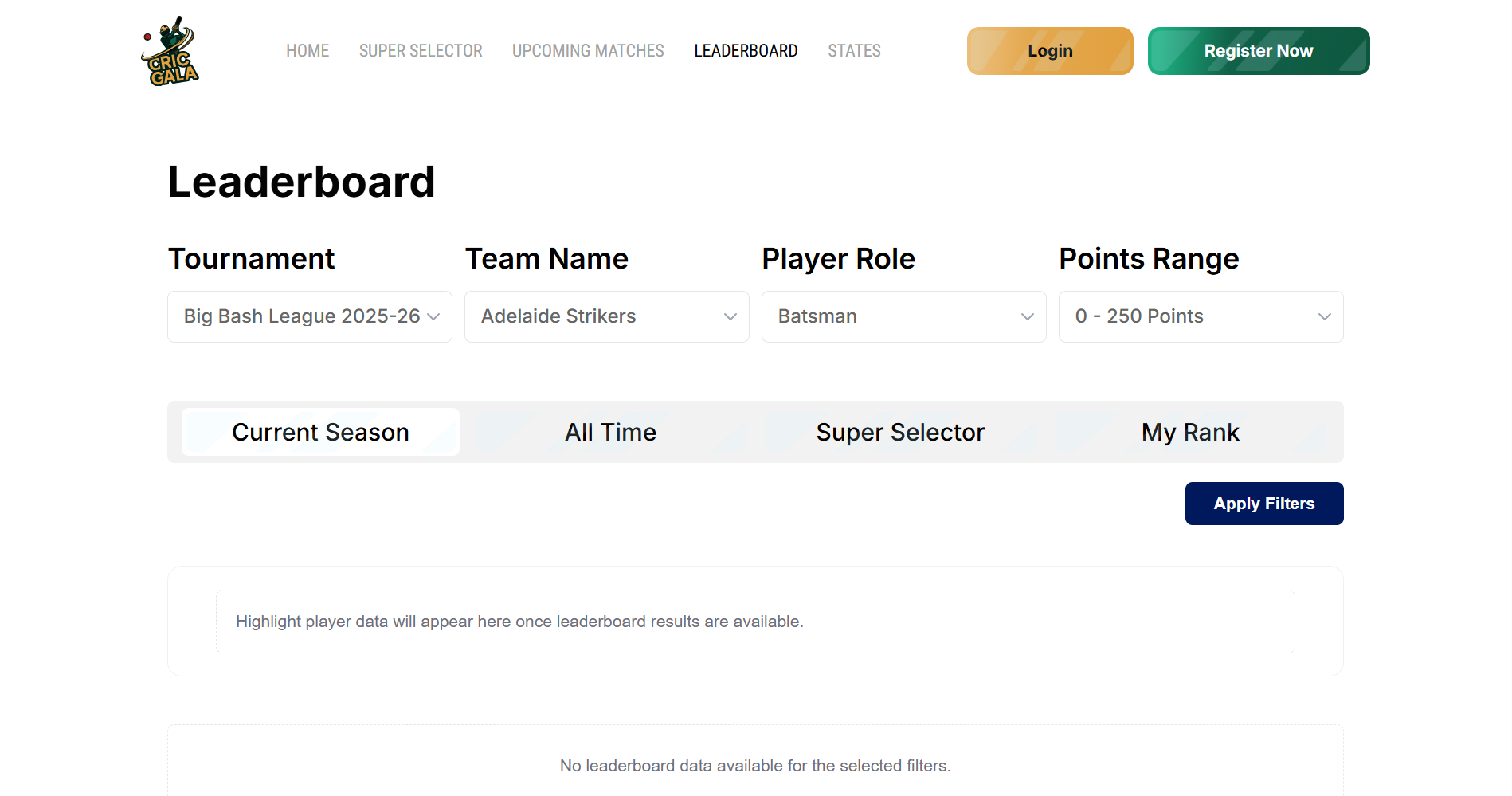Viewport: 1512px width, 796px height.
Task: Open the Tournament dropdown chevron
Action: pos(433,316)
